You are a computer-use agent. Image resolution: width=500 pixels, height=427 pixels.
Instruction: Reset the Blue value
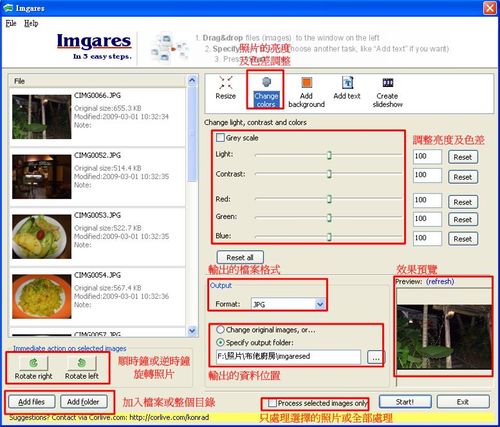(463, 239)
